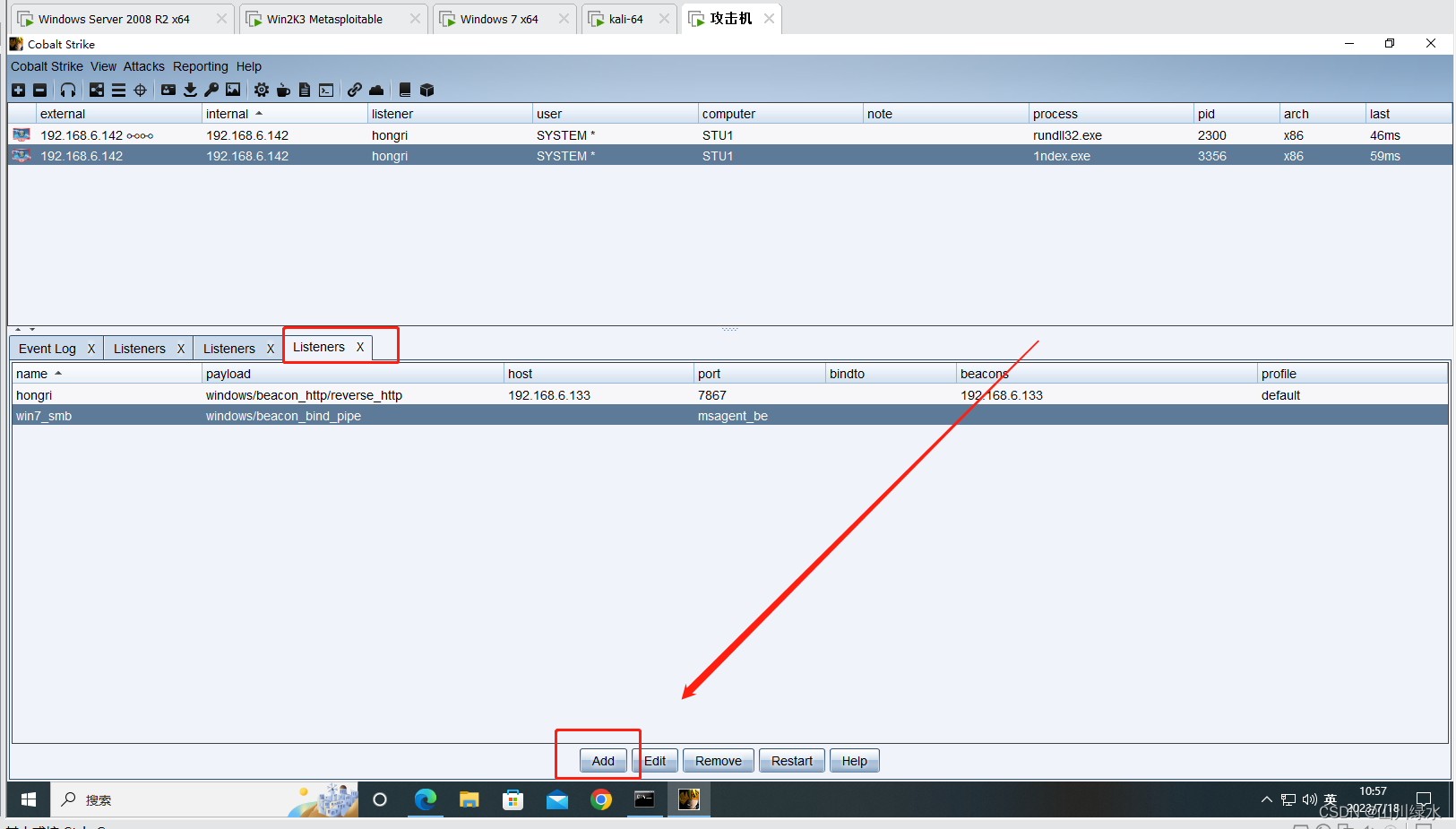This screenshot has width=1456, height=829.
Task: Open Configure Listeners headphones icon
Action: pos(68,90)
